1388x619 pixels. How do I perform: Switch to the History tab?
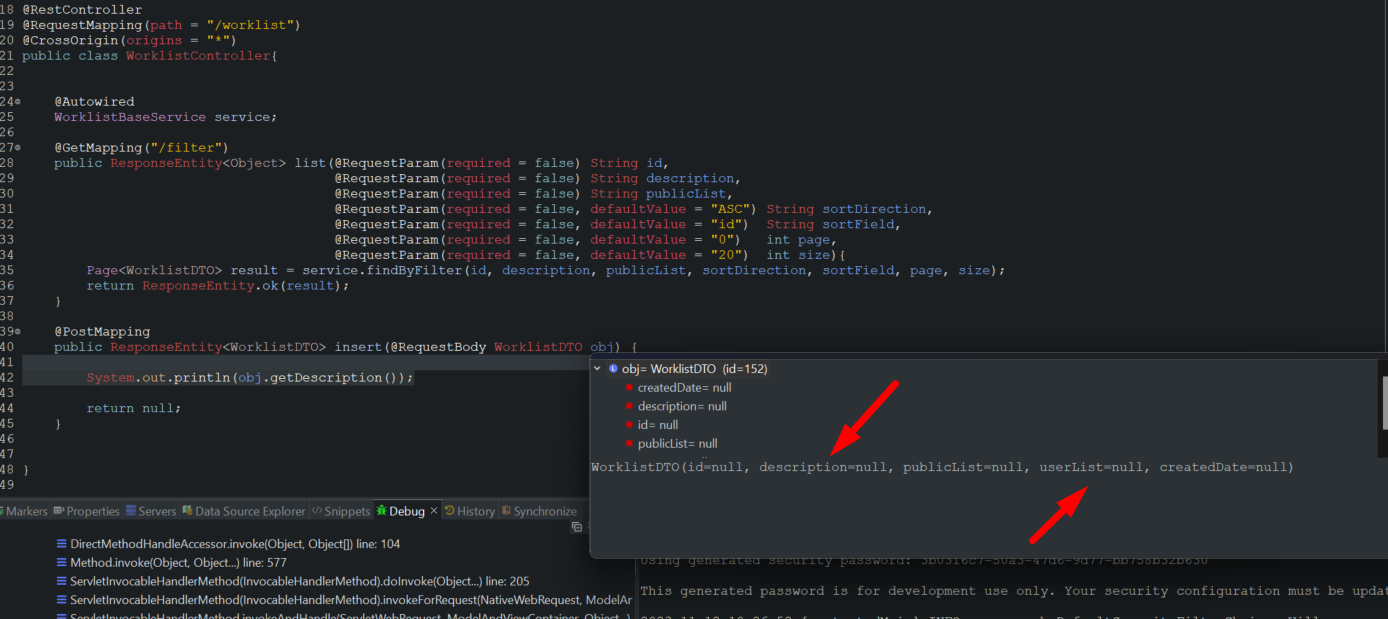coord(469,511)
